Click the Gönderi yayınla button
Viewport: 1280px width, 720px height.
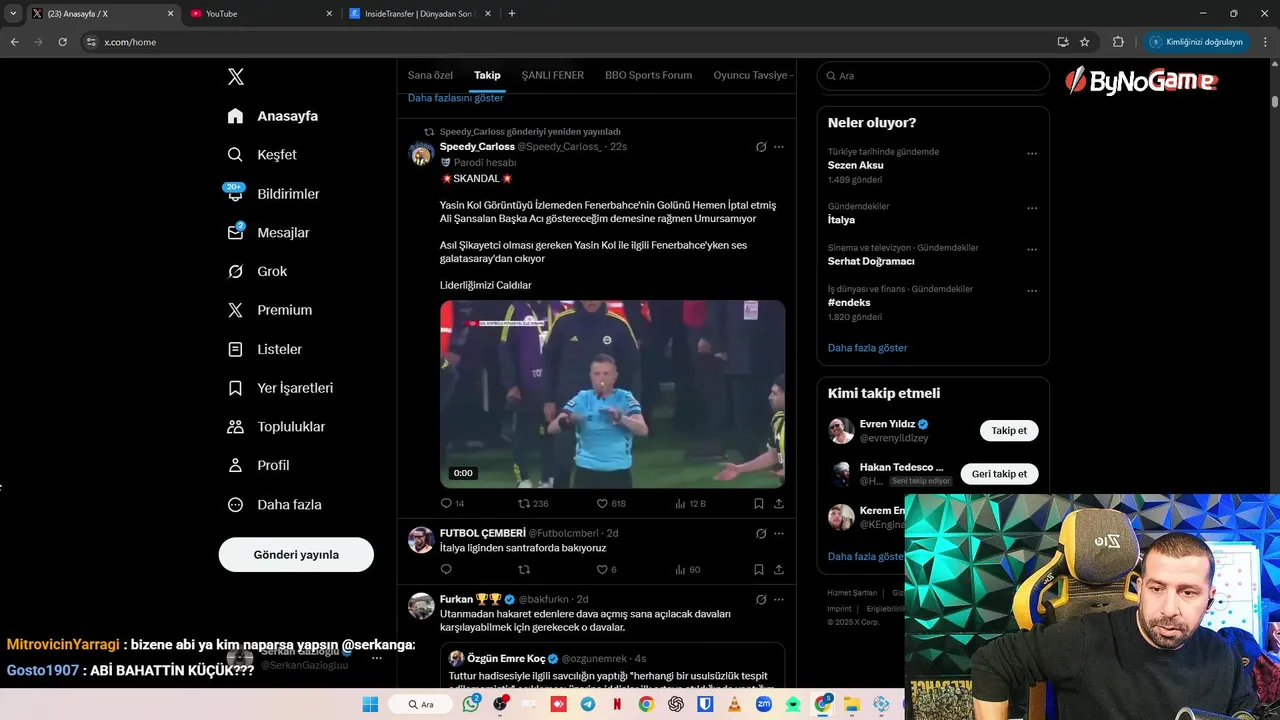point(296,555)
